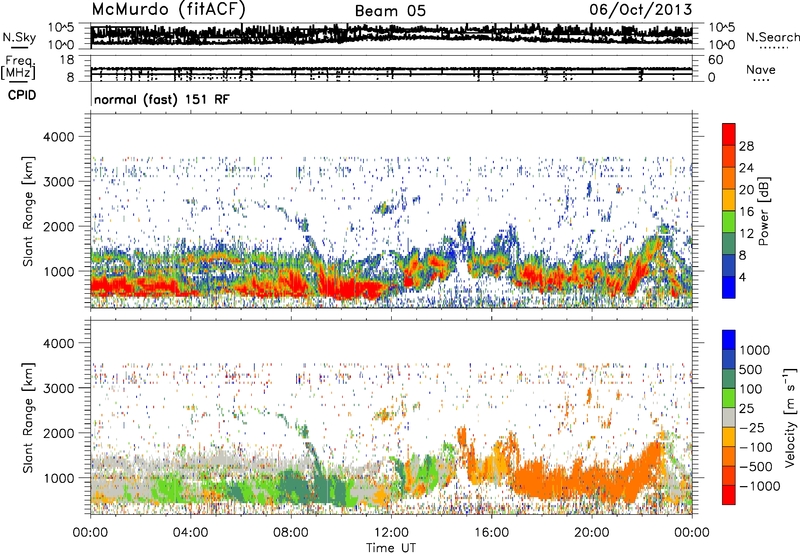Click the '3000' tick of the velocity panel
800x554 pixels.
pos(59,388)
